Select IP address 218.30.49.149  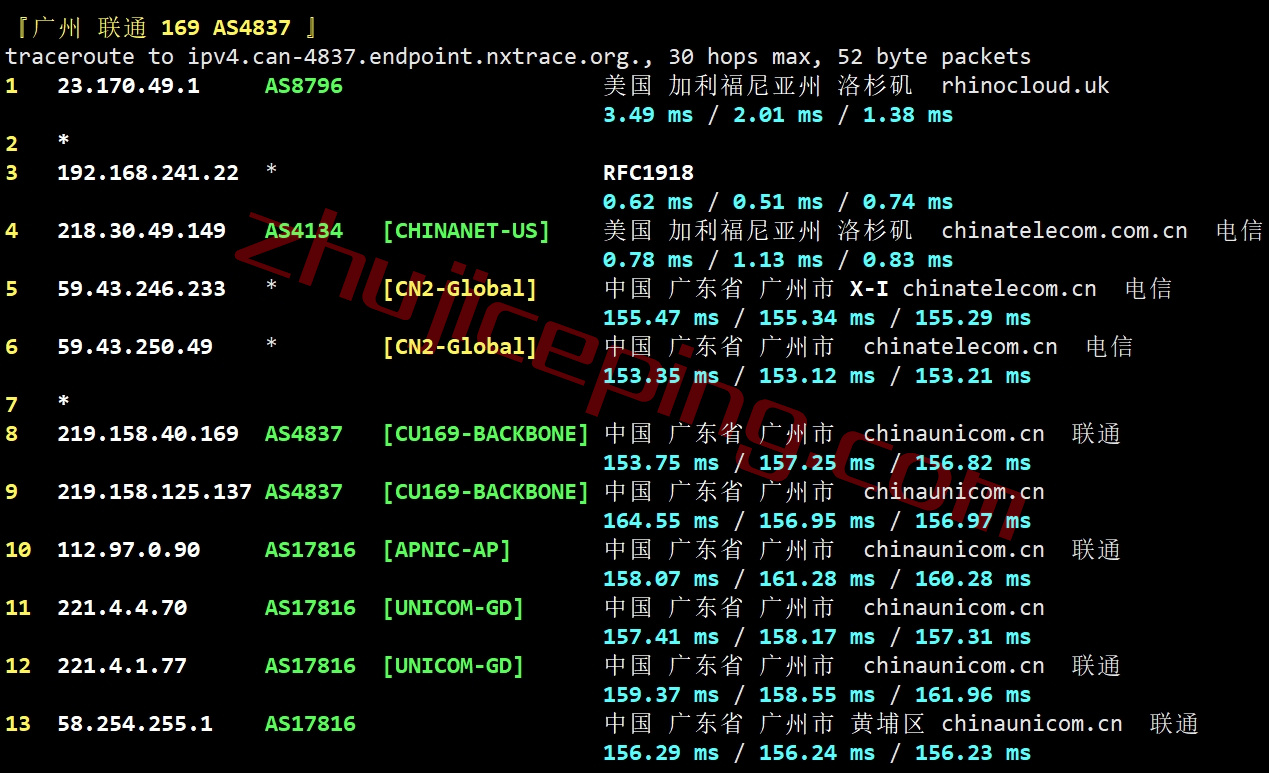(141, 231)
